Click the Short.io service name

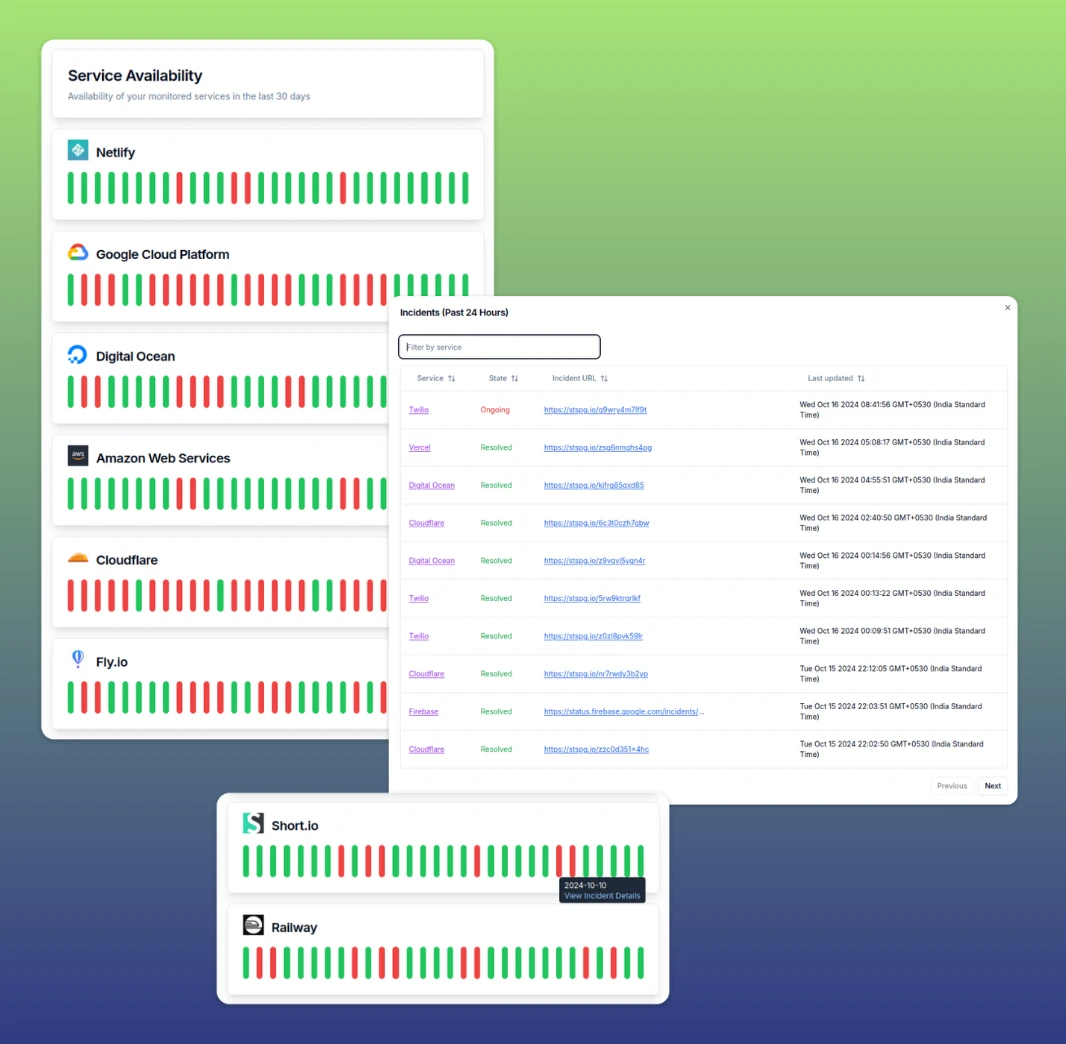pyautogui.click(x=294, y=826)
